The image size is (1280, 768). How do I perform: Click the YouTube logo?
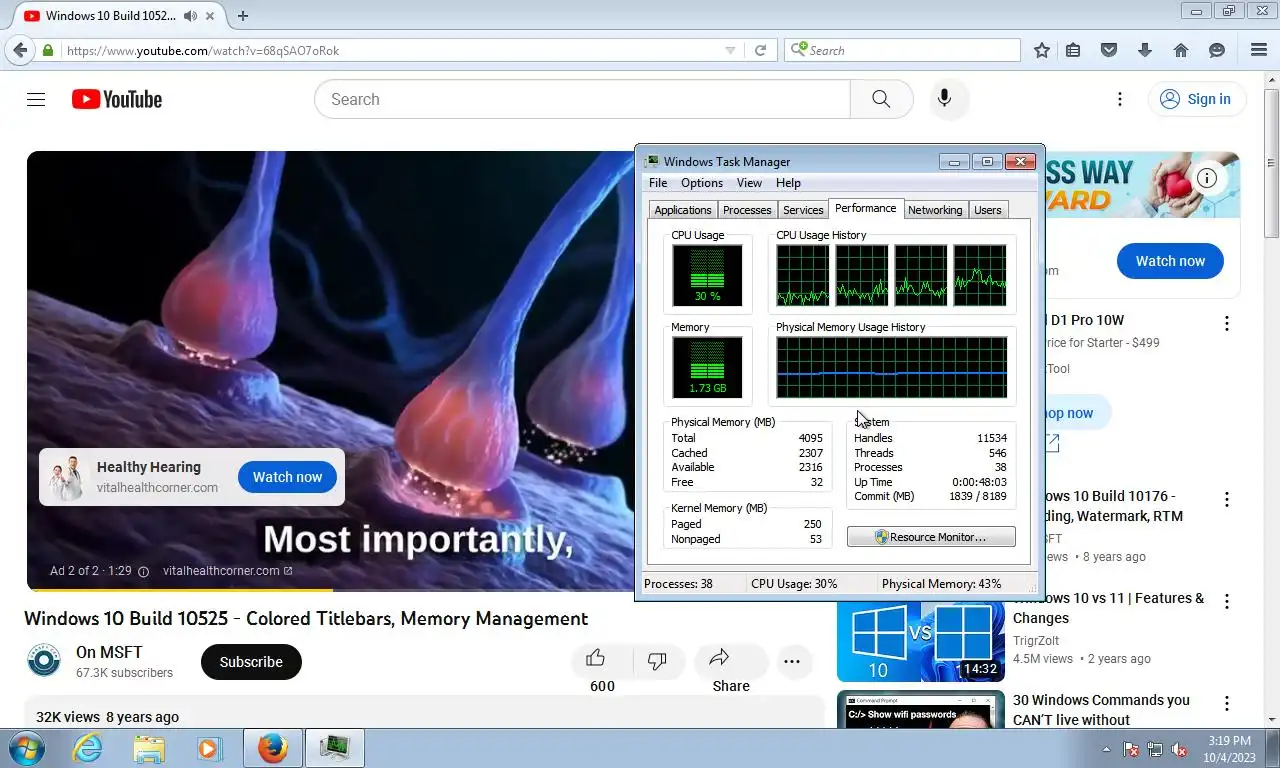click(x=117, y=99)
